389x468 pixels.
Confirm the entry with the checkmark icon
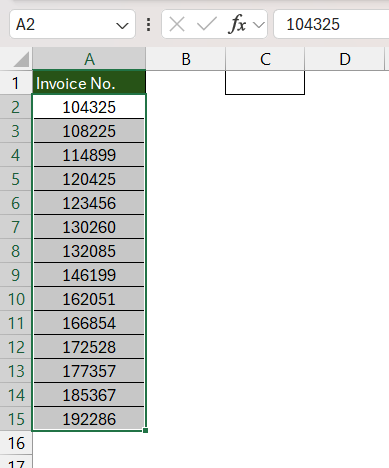pyautogui.click(x=207, y=25)
